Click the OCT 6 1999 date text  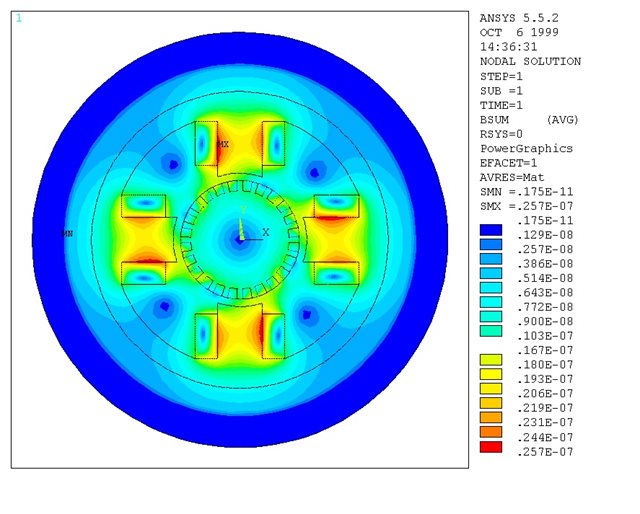(519, 32)
